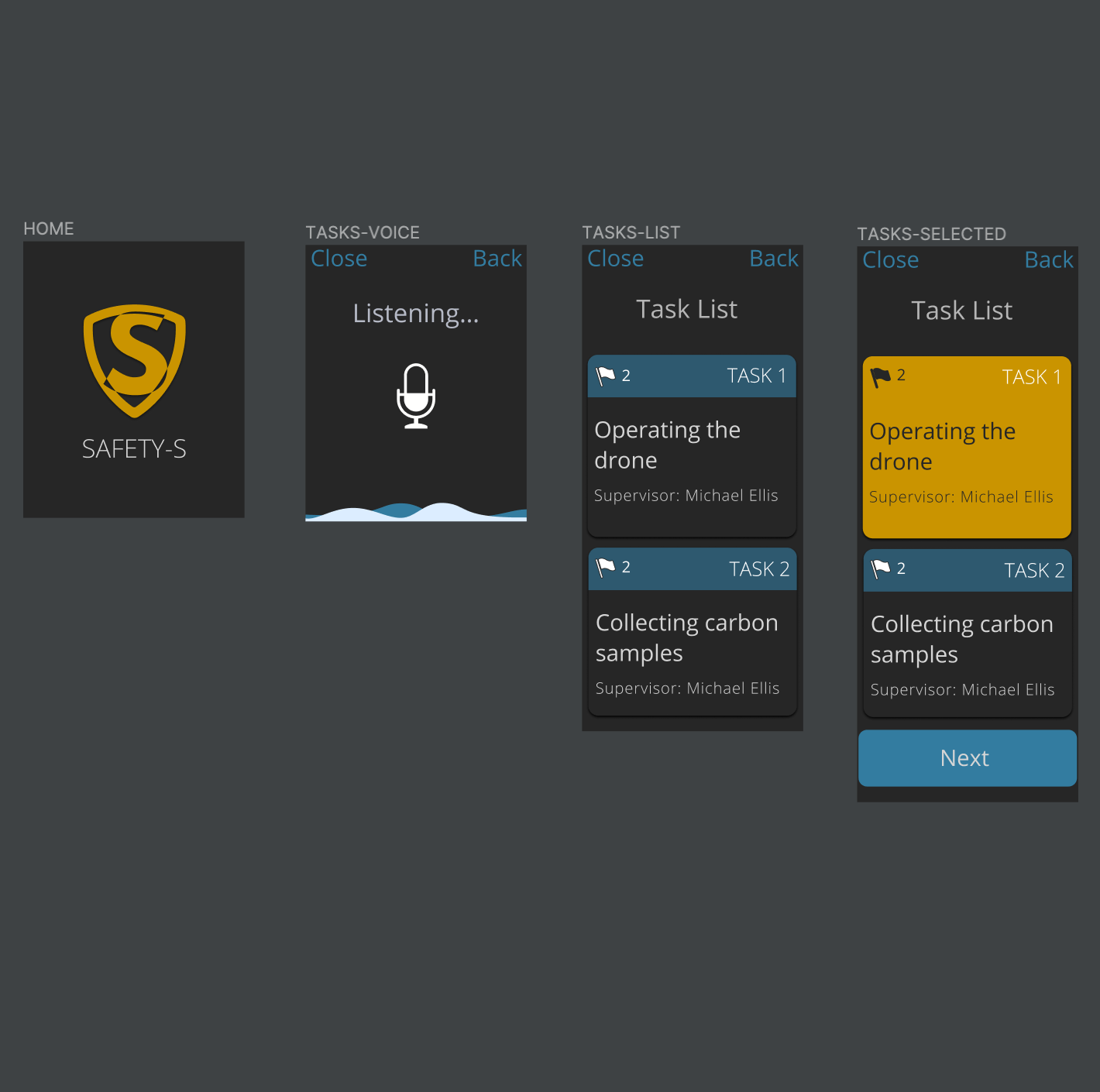Go Back from the Tasks-Selected screen
This screenshot has width=1100, height=1092.
tap(1049, 260)
